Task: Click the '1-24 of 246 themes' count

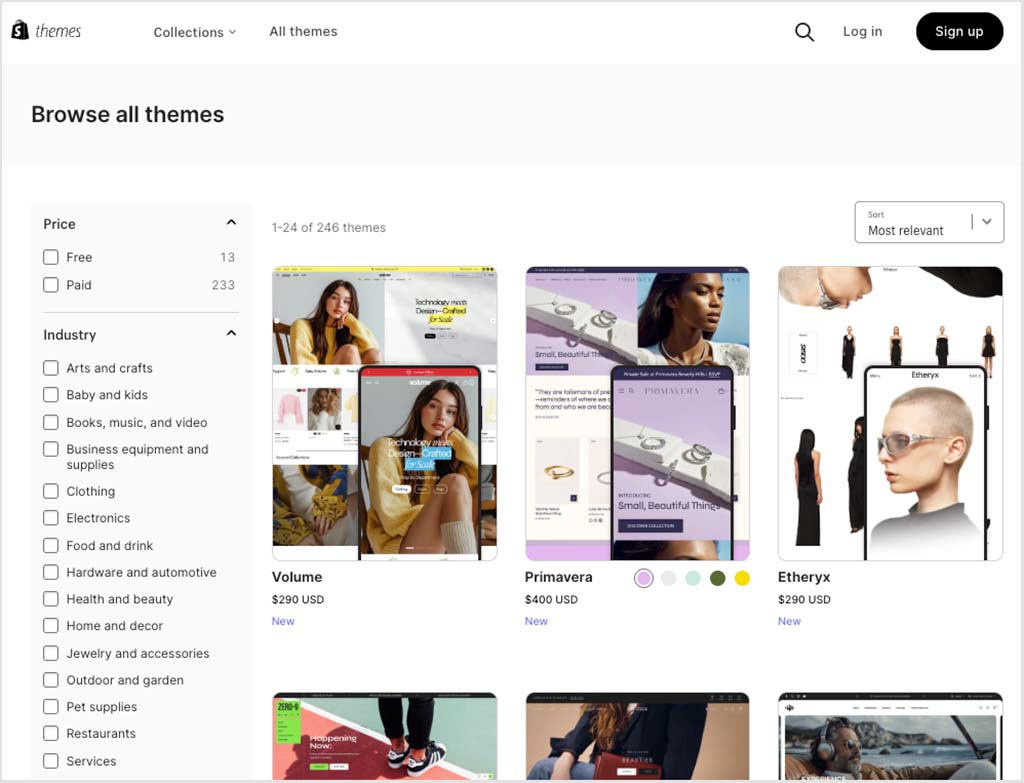Action: [x=328, y=227]
